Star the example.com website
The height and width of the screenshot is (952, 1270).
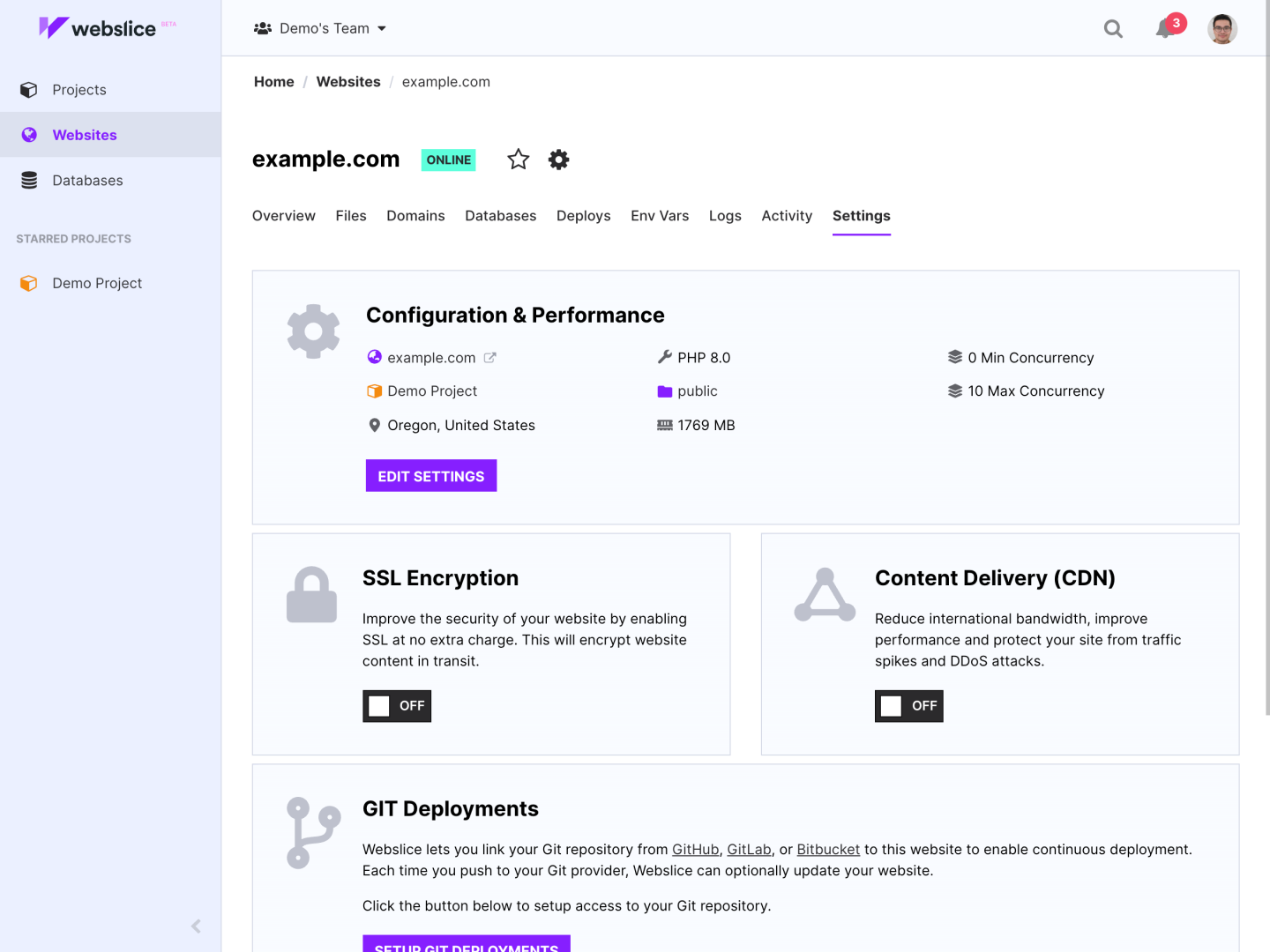click(518, 160)
